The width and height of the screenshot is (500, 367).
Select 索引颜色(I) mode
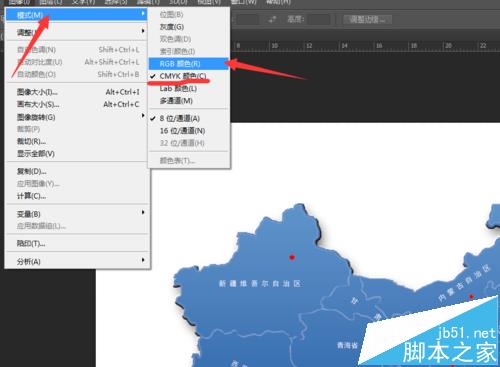click(189, 51)
